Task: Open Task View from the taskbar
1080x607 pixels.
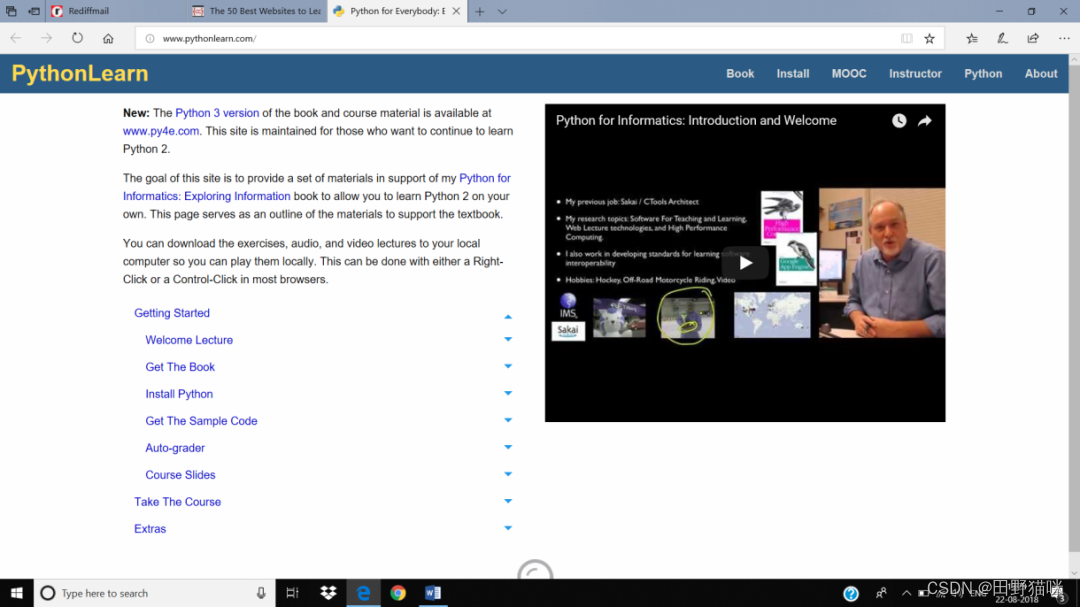Action: (x=292, y=593)
